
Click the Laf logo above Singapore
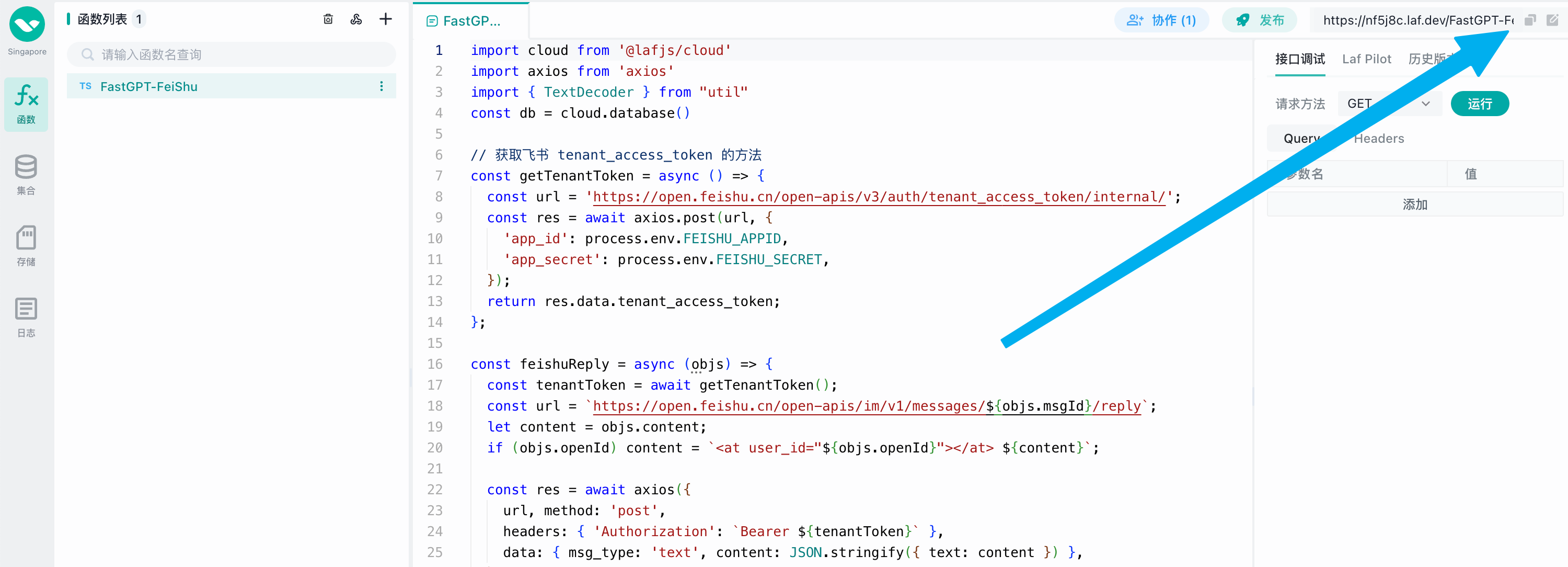point(27,25)
